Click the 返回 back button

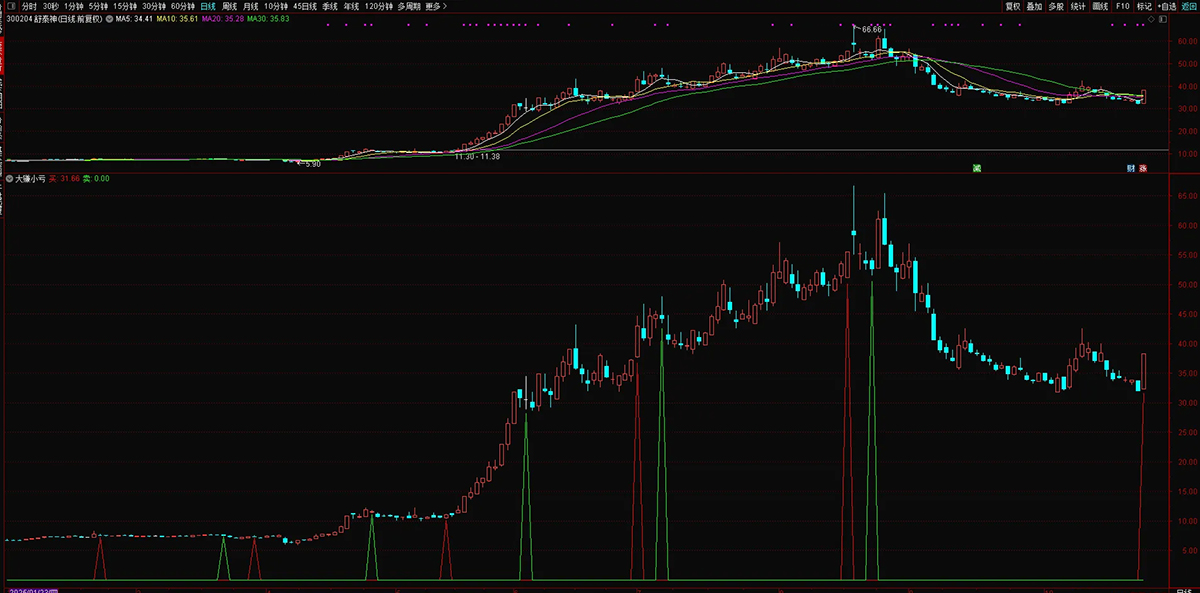pos(1188,6)
